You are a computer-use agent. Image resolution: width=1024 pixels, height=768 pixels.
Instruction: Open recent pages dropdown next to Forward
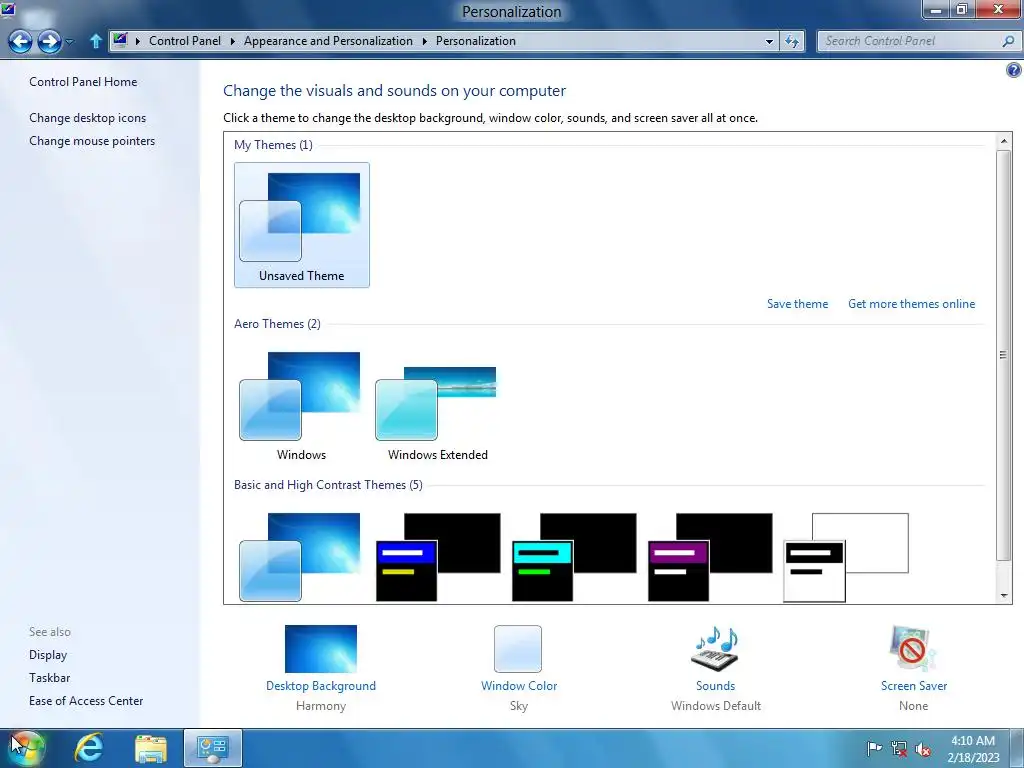[x=69, y=42]
